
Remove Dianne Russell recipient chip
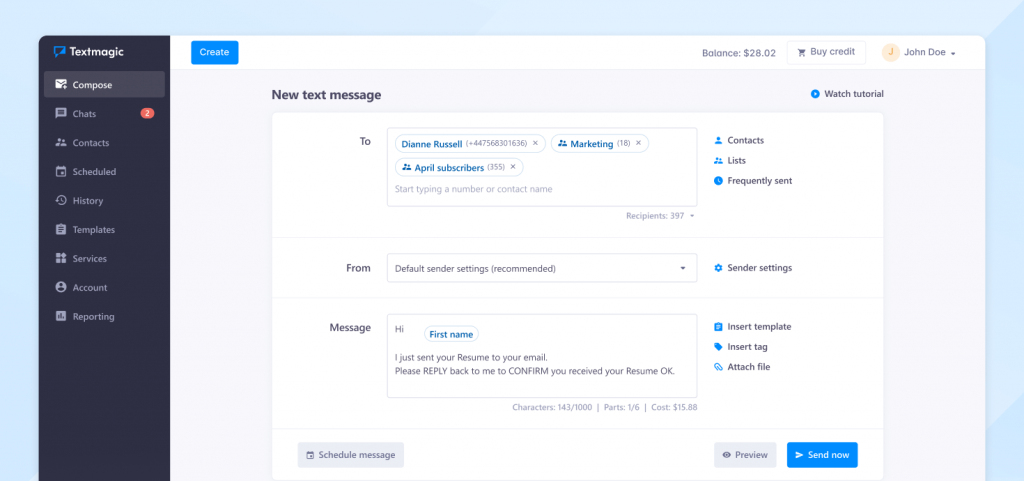coord(535,144)
